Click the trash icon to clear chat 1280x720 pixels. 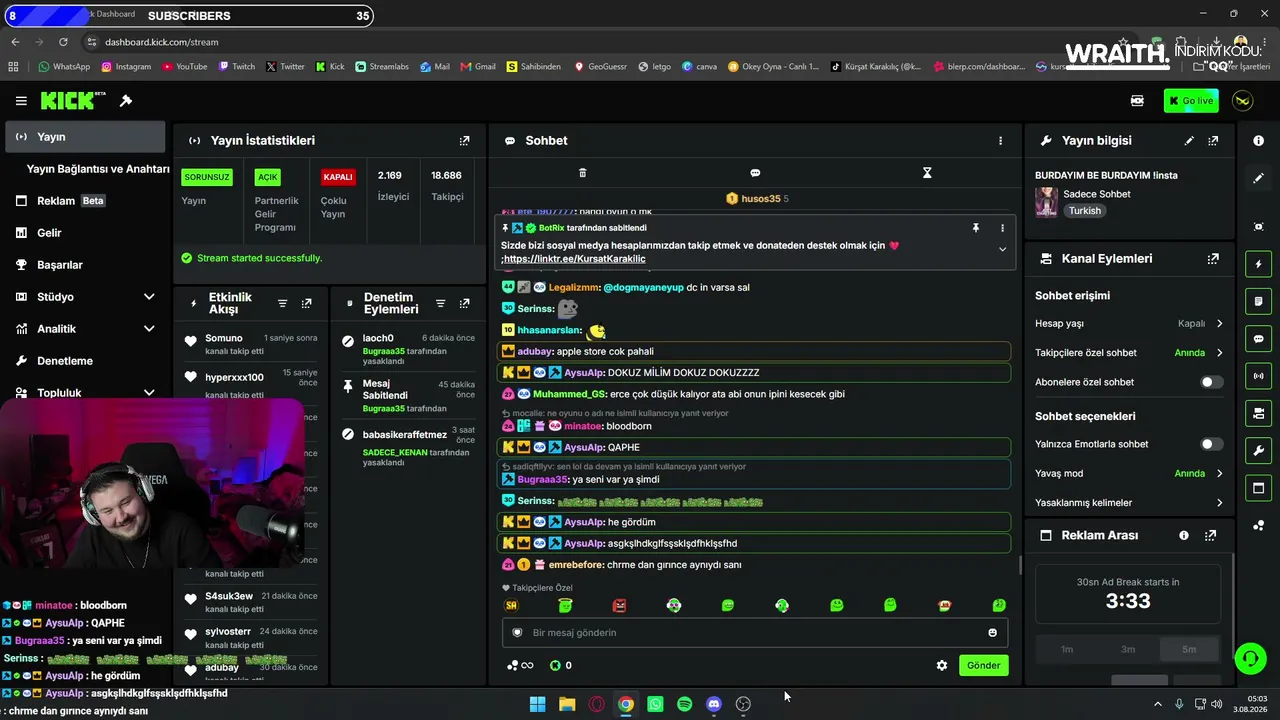[x=583, y=173]
